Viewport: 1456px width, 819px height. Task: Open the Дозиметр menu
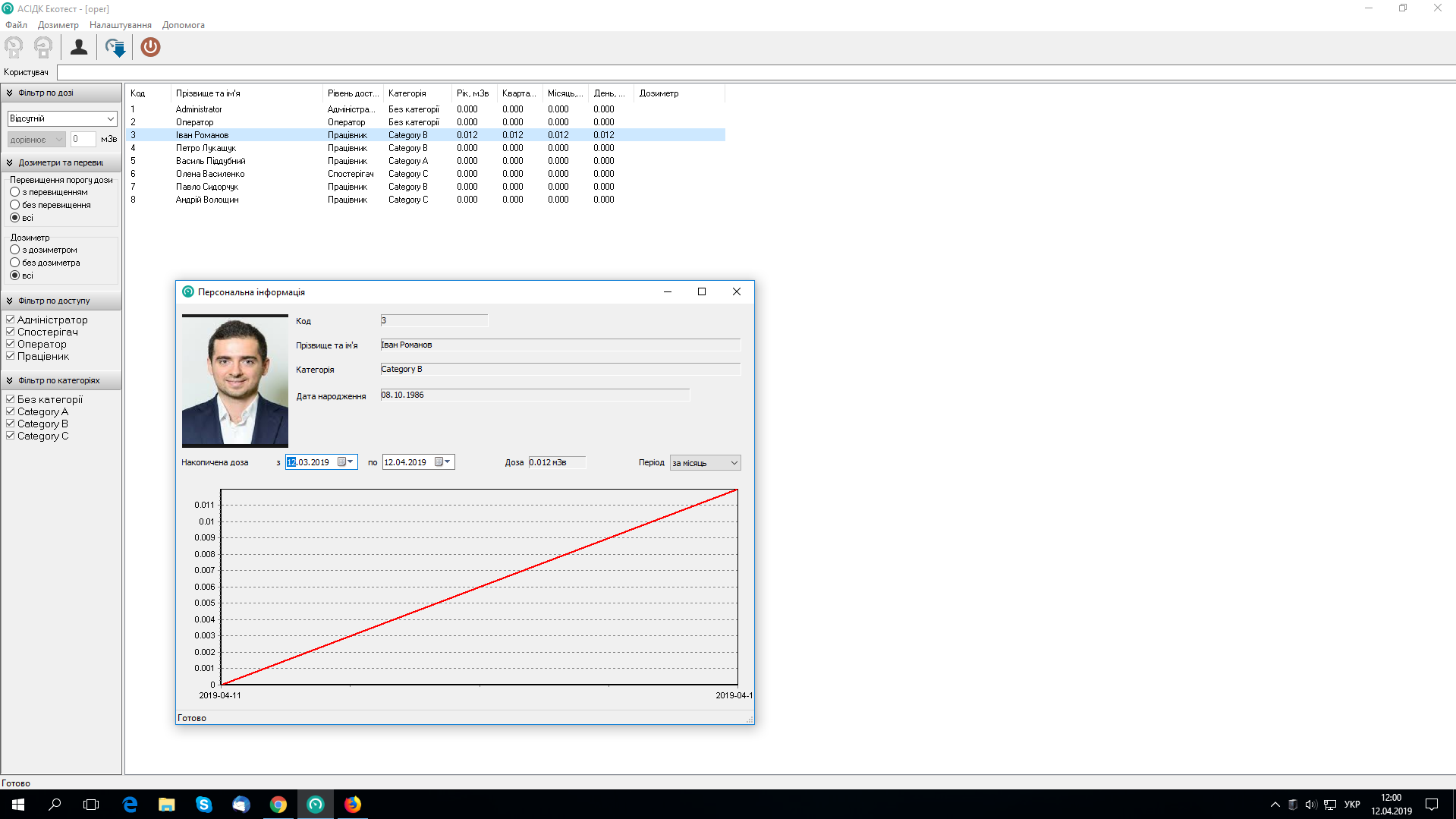click(x=58, y=25)
